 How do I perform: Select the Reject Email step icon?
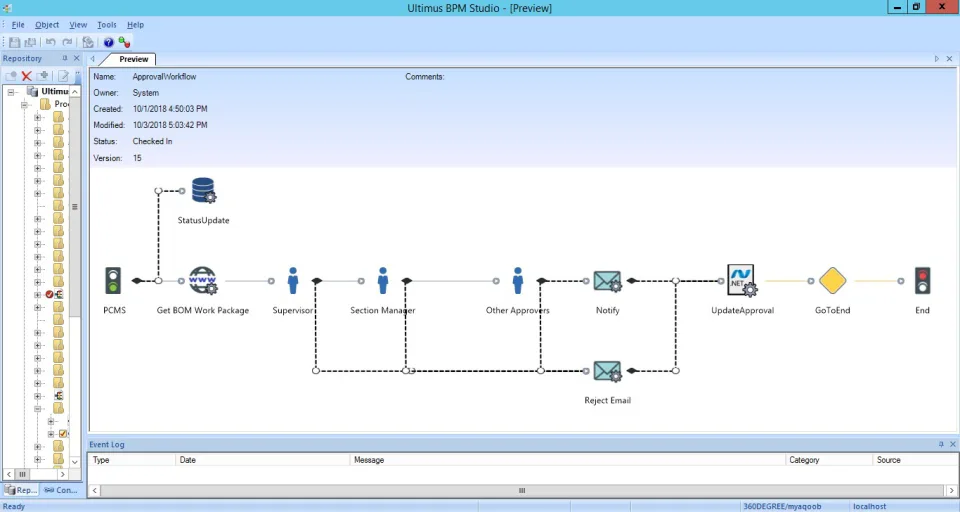(x=607, y=371)
